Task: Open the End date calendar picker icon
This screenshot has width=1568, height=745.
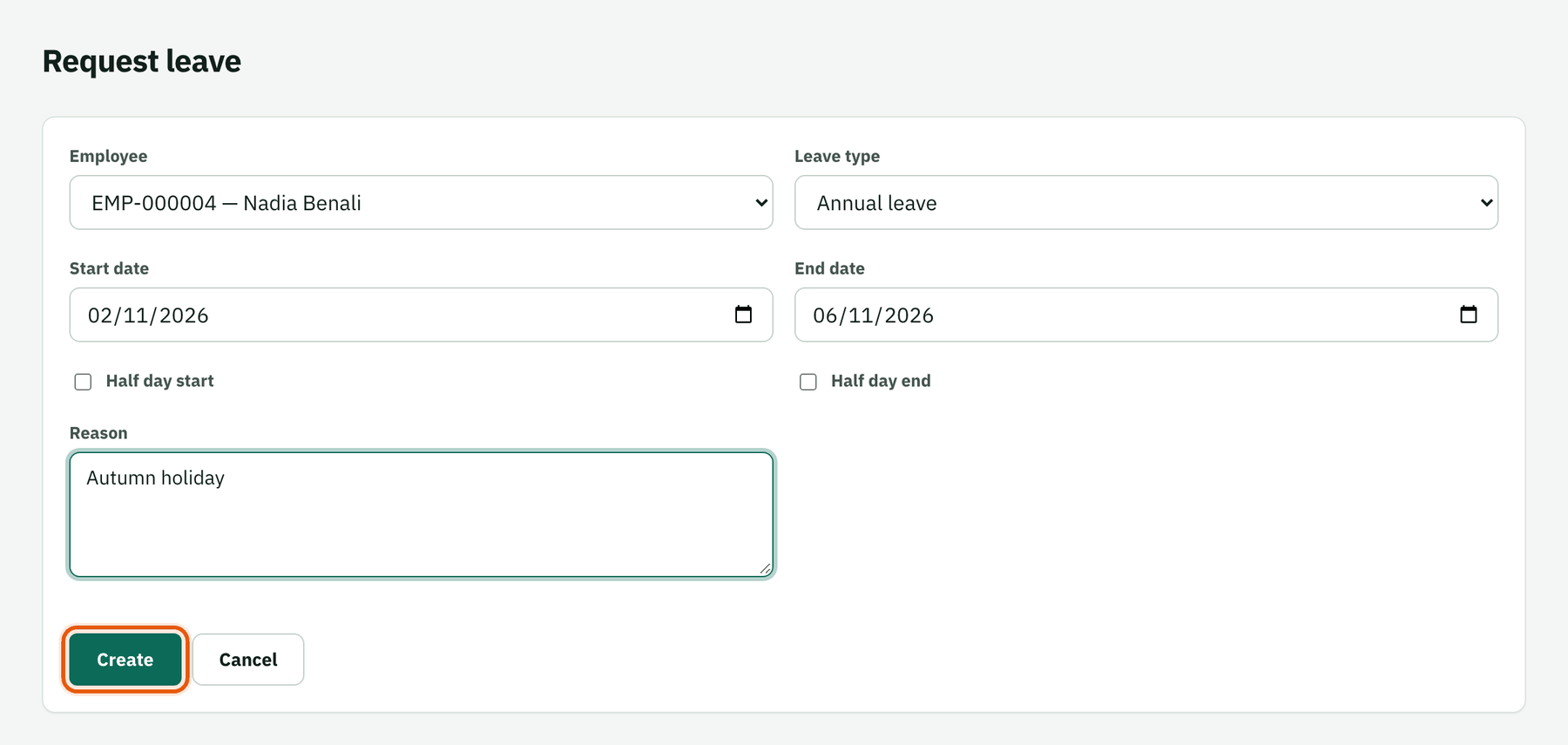Action: click(x=1468, y=315)
